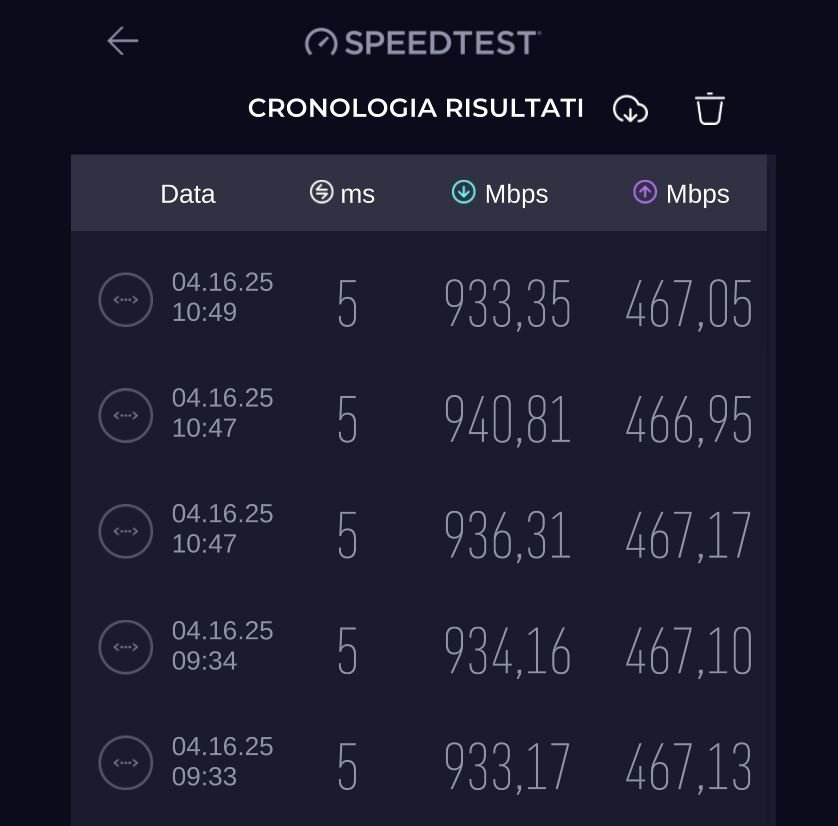Screen dimensions: 838x826
Task: Open the result with 940,81 download
Action: pyautogui.click(x=507, y=420)
